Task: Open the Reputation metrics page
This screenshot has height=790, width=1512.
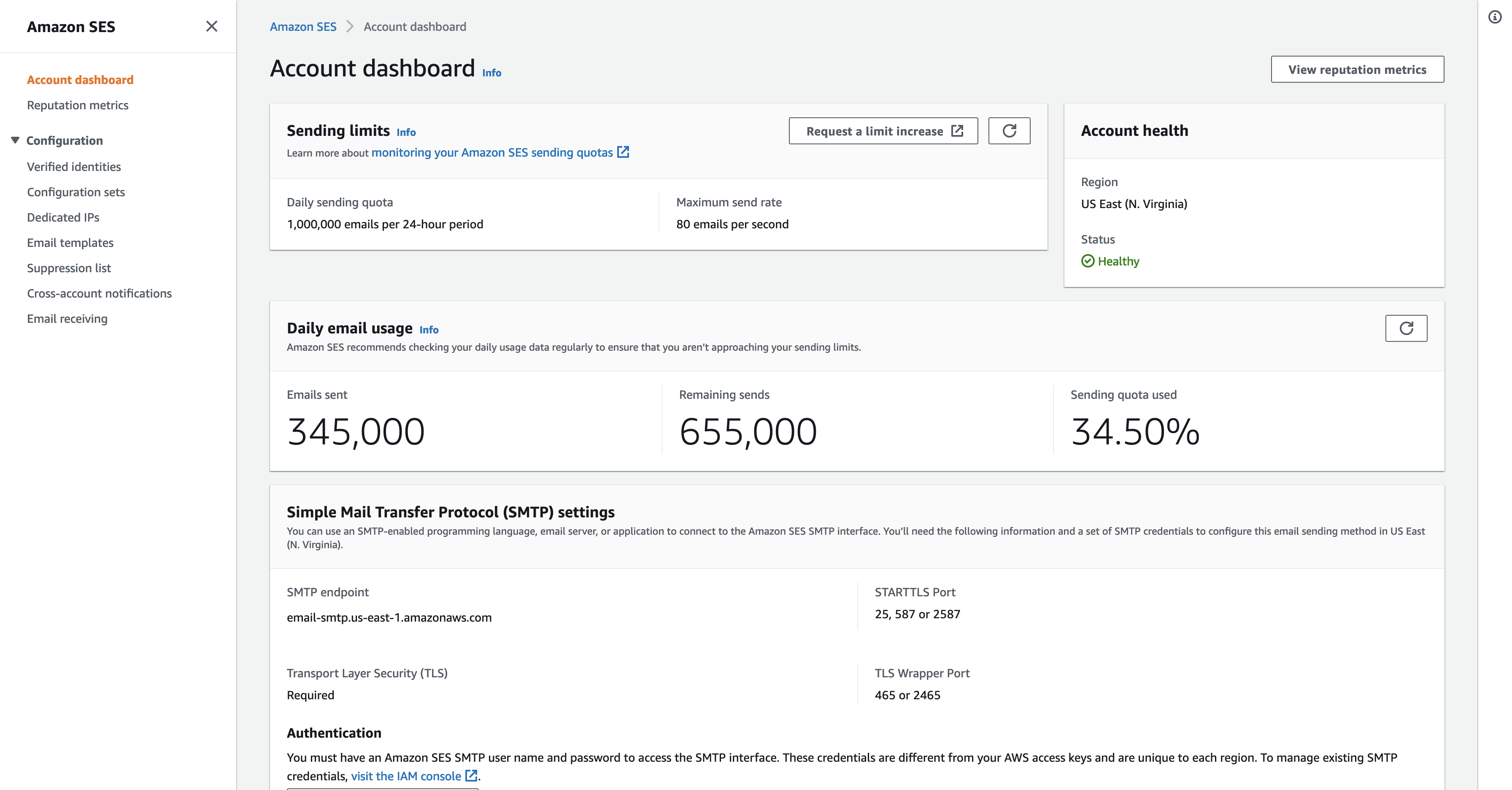Action: click(x=77, y=104)
